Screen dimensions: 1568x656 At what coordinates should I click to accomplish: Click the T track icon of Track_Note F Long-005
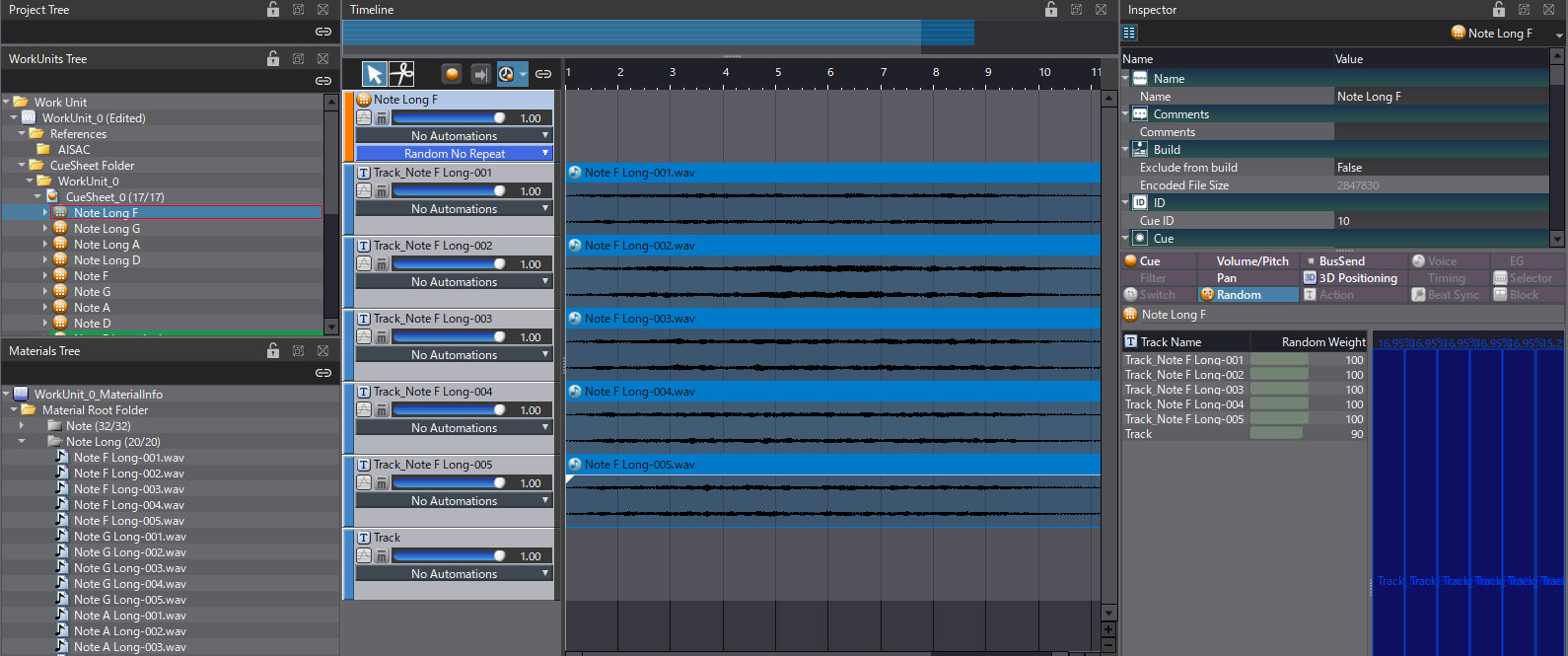364,465
